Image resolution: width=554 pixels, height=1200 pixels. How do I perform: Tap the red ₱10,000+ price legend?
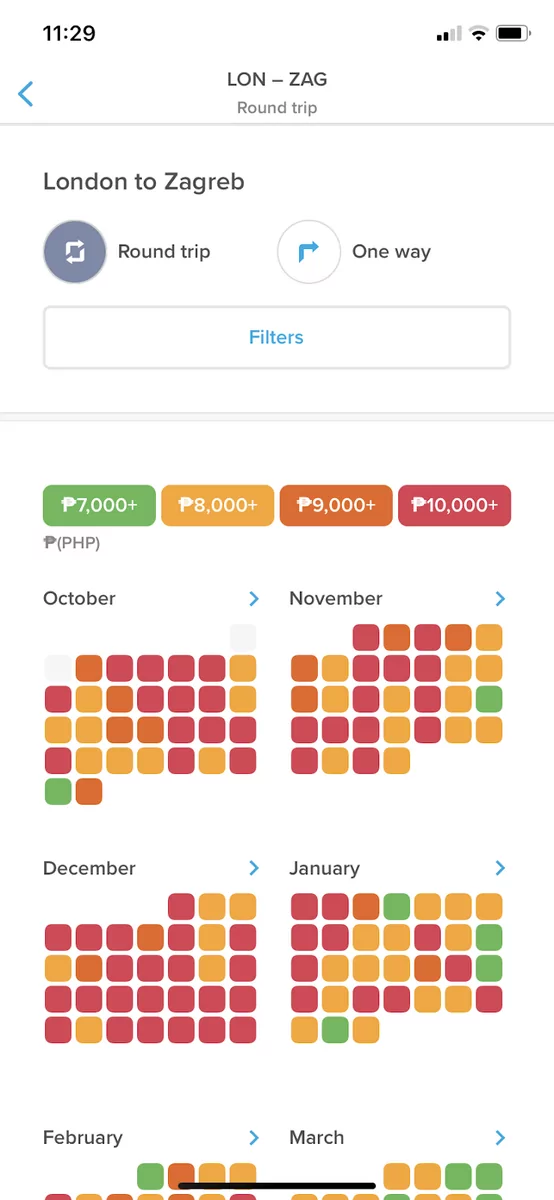click(x=454, y=505)
